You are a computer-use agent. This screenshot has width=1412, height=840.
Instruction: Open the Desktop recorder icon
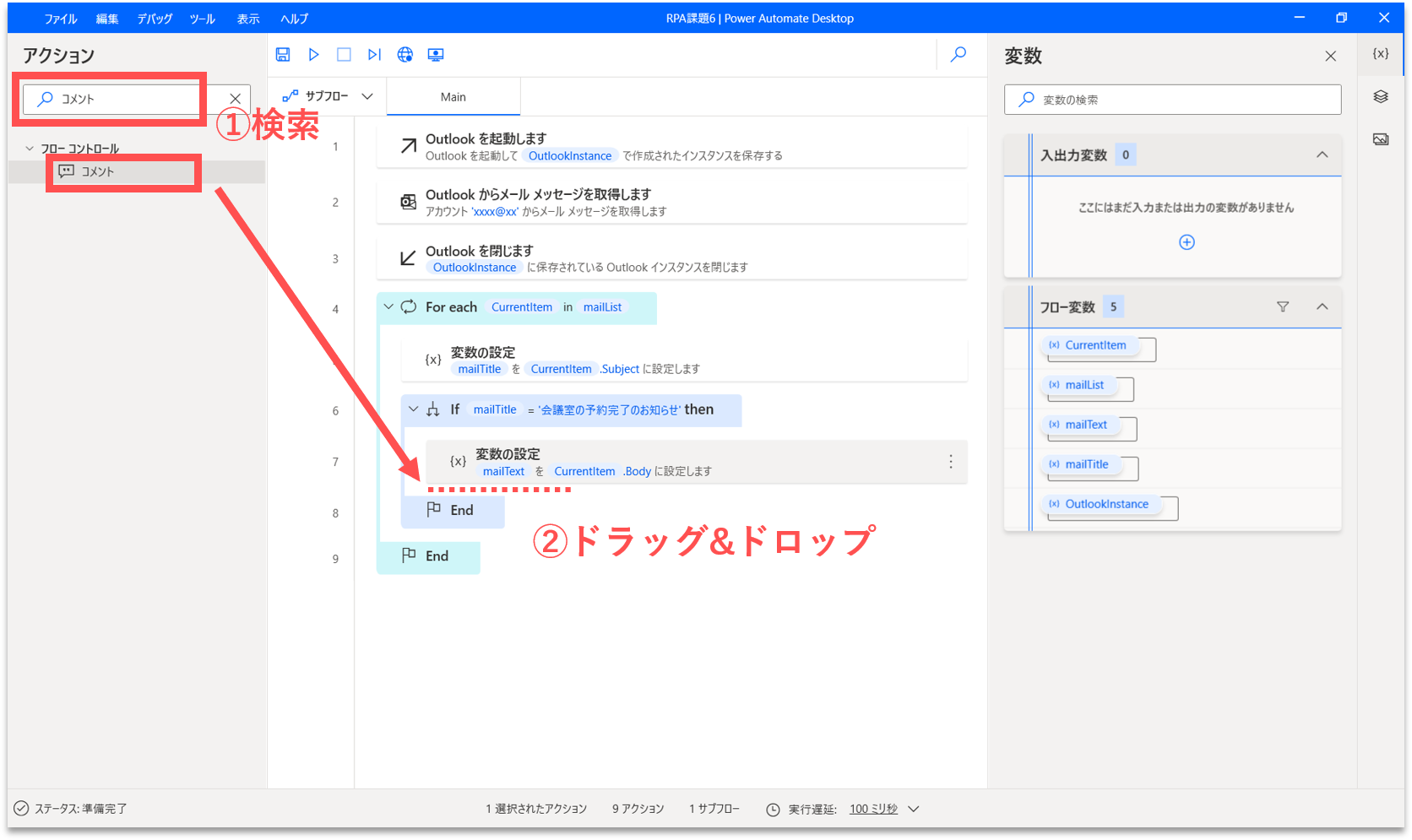[436, 55]
